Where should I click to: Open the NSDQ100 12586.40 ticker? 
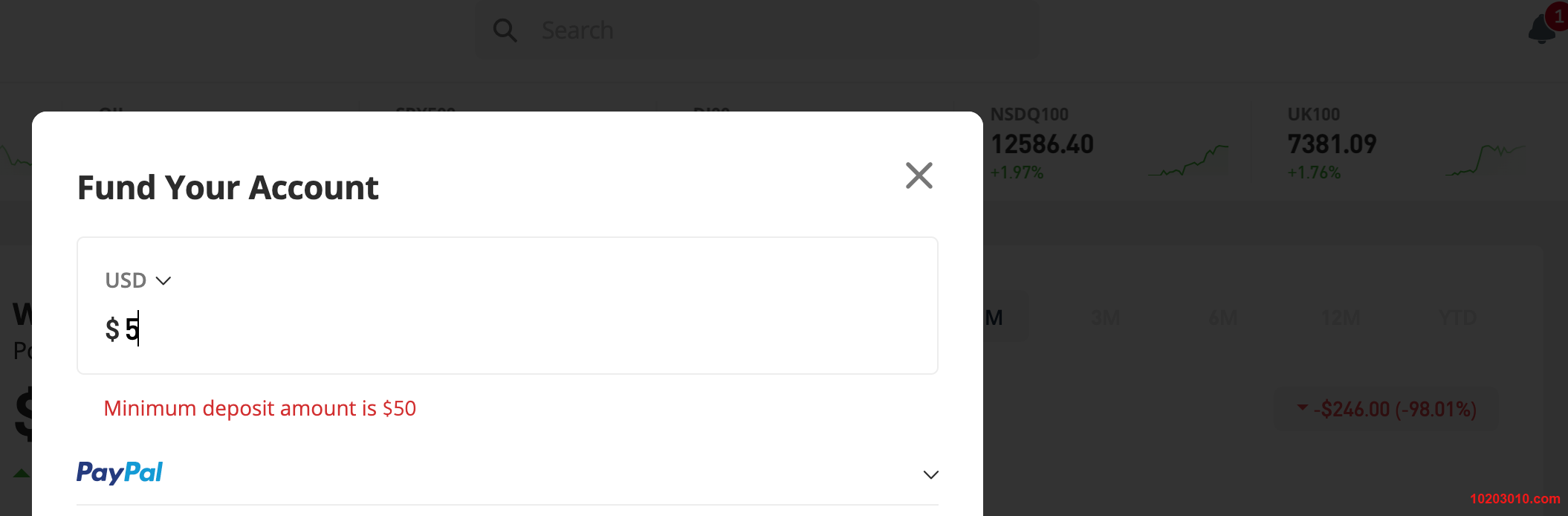coord(1042,143)
